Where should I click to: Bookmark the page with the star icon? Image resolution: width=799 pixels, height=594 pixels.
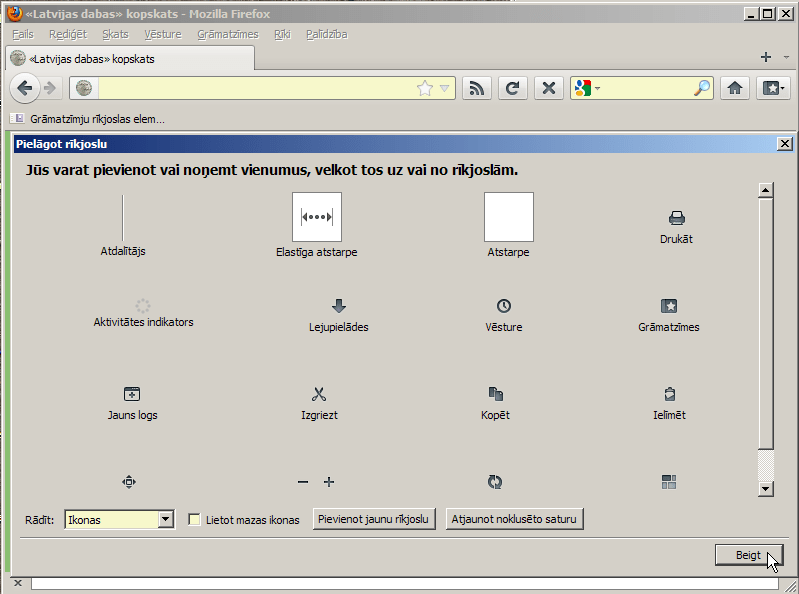(x=424, y=89)
